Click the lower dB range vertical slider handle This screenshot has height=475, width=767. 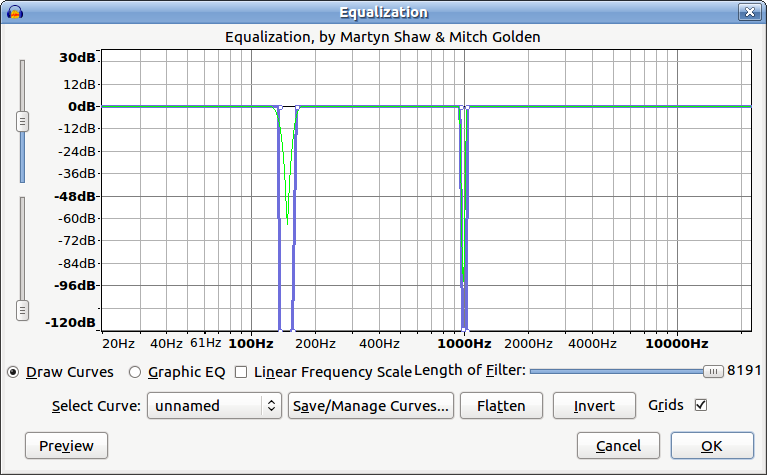coord(22,310)
